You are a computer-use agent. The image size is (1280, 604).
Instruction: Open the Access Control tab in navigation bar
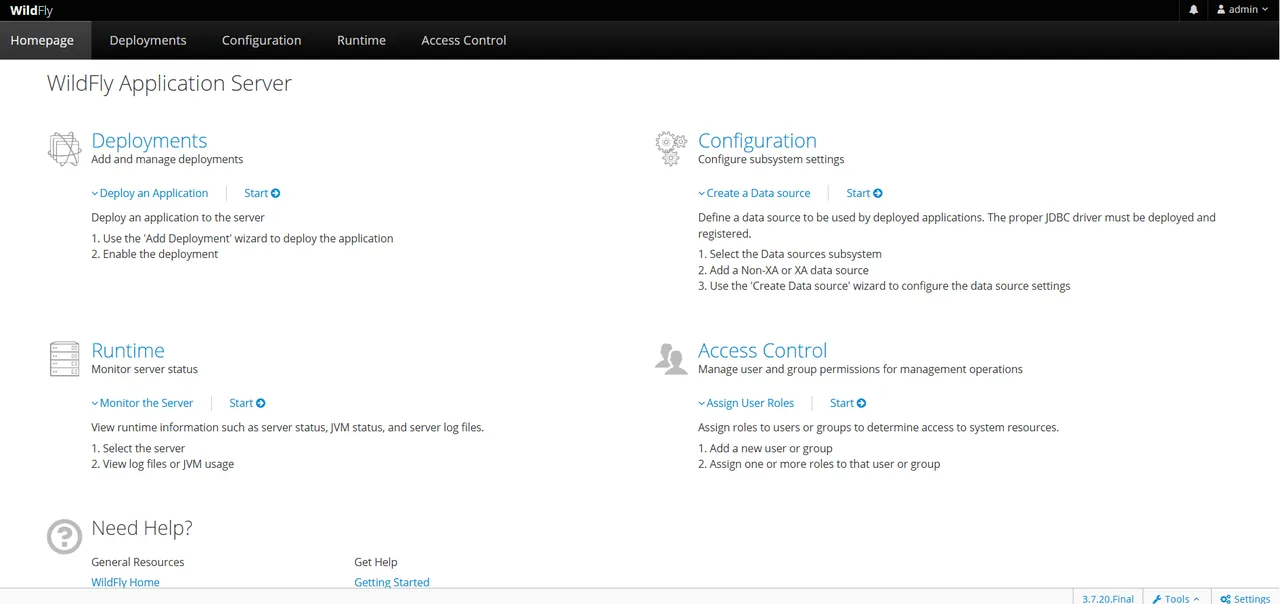pyautogui.click(x=464, y=40)
